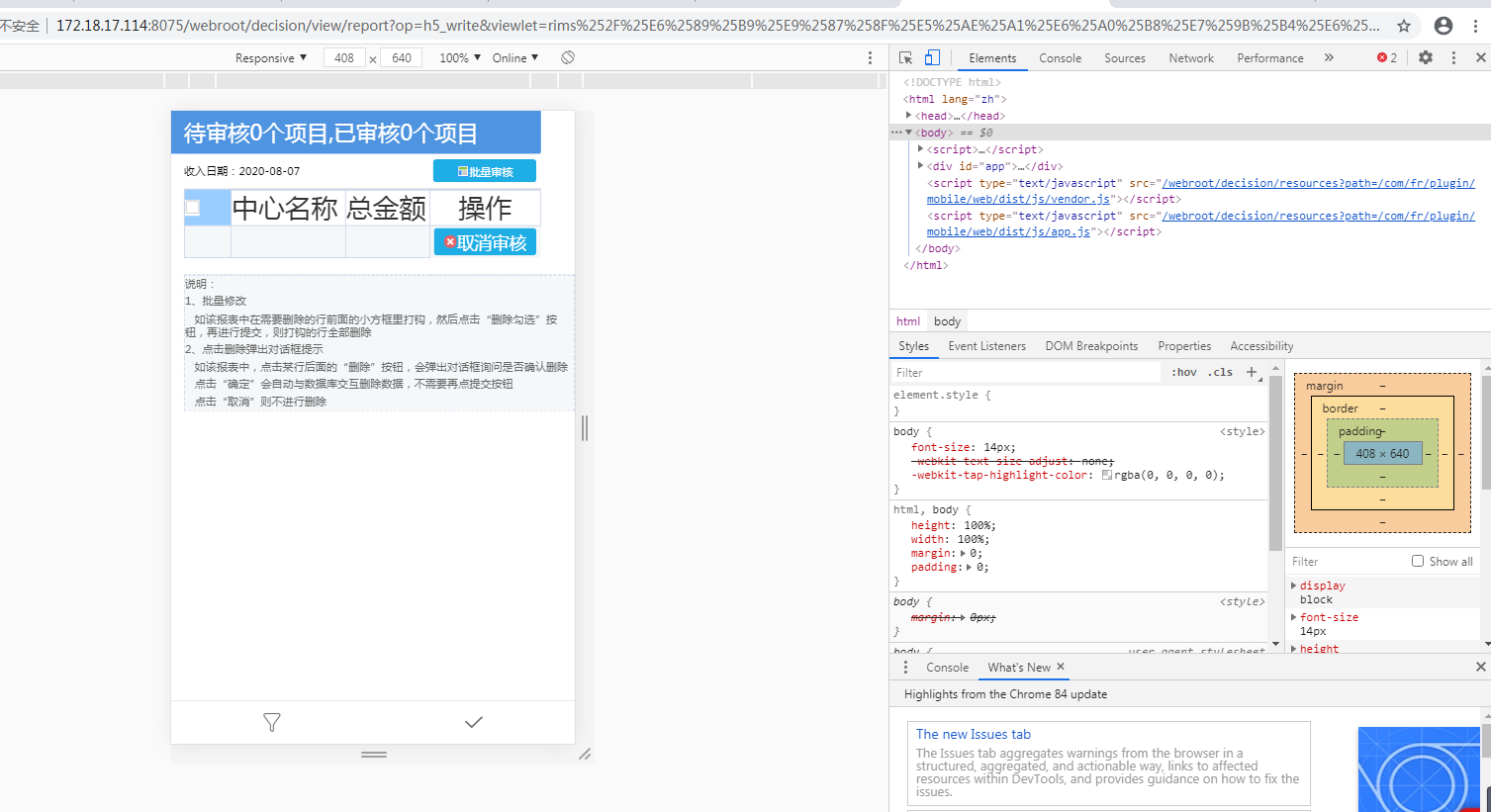Open DevTools more options menu

pyautogui.click(x=1453, y=58)
